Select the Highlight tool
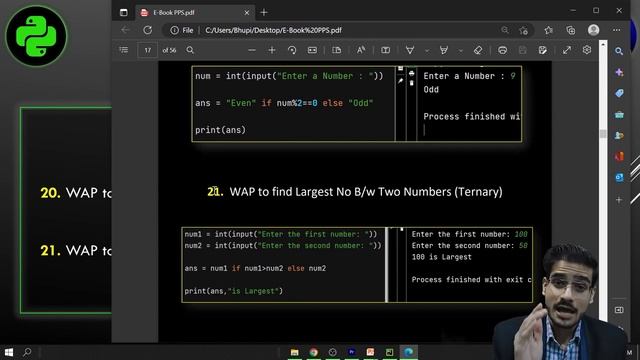This screenshot has height=360, width=640. 444,50
